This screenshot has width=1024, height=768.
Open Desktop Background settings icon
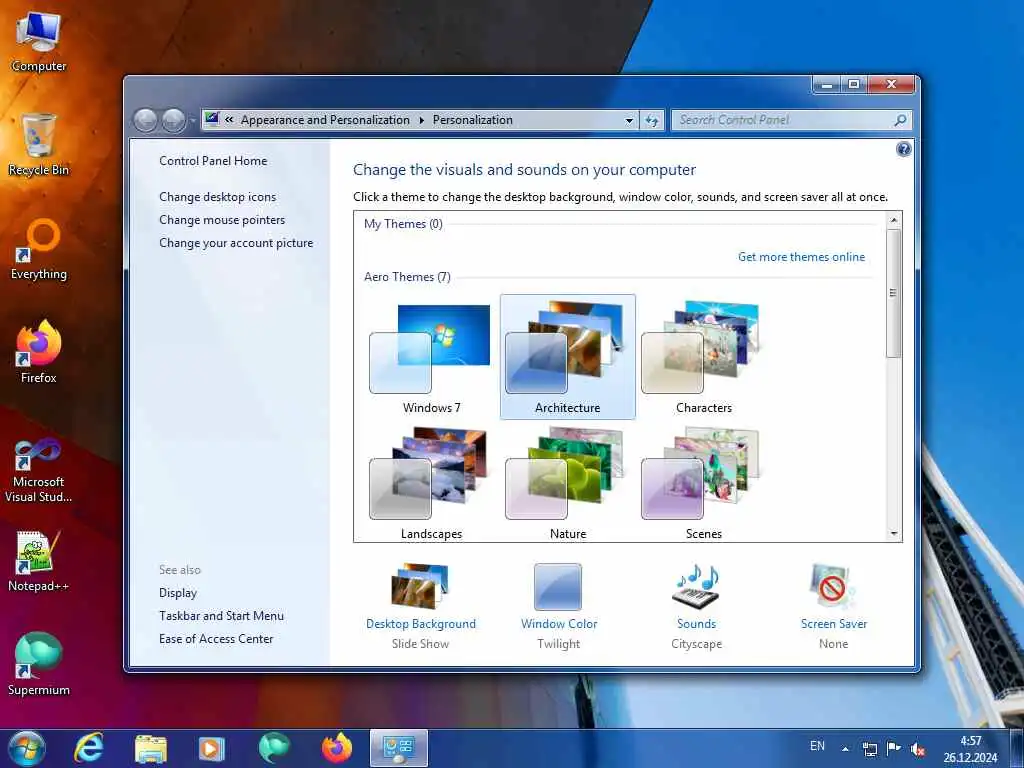click(420, 586)
